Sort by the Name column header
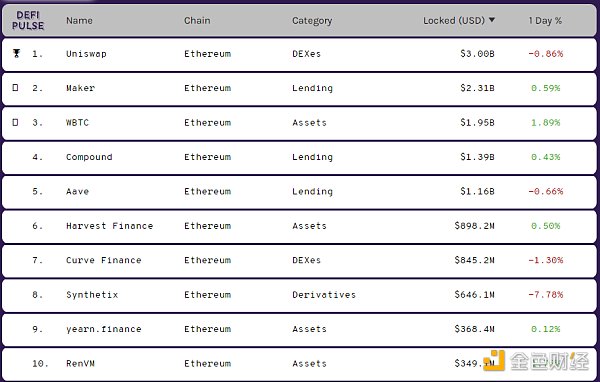The width and height of the screenshot is (600, 382). tap(79, 20)
